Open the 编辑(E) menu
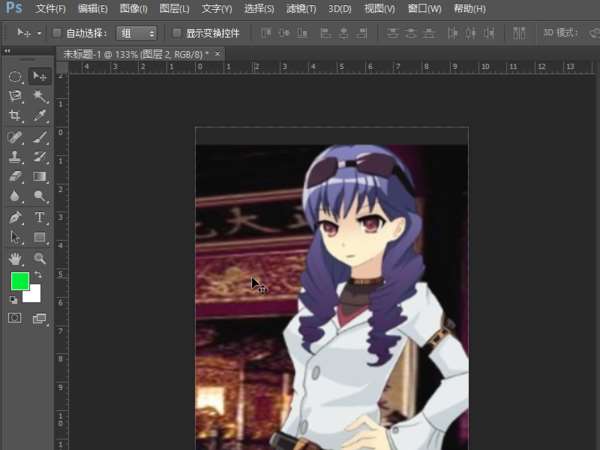 pos(93,8)
